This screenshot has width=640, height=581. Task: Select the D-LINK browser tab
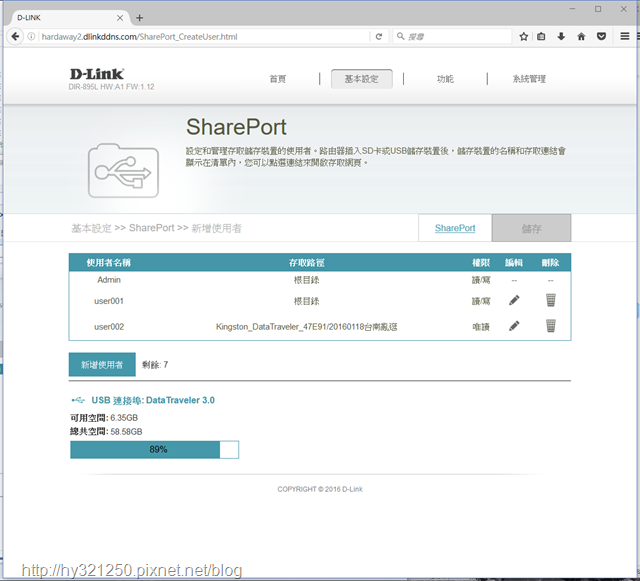[x=70, y=18]
